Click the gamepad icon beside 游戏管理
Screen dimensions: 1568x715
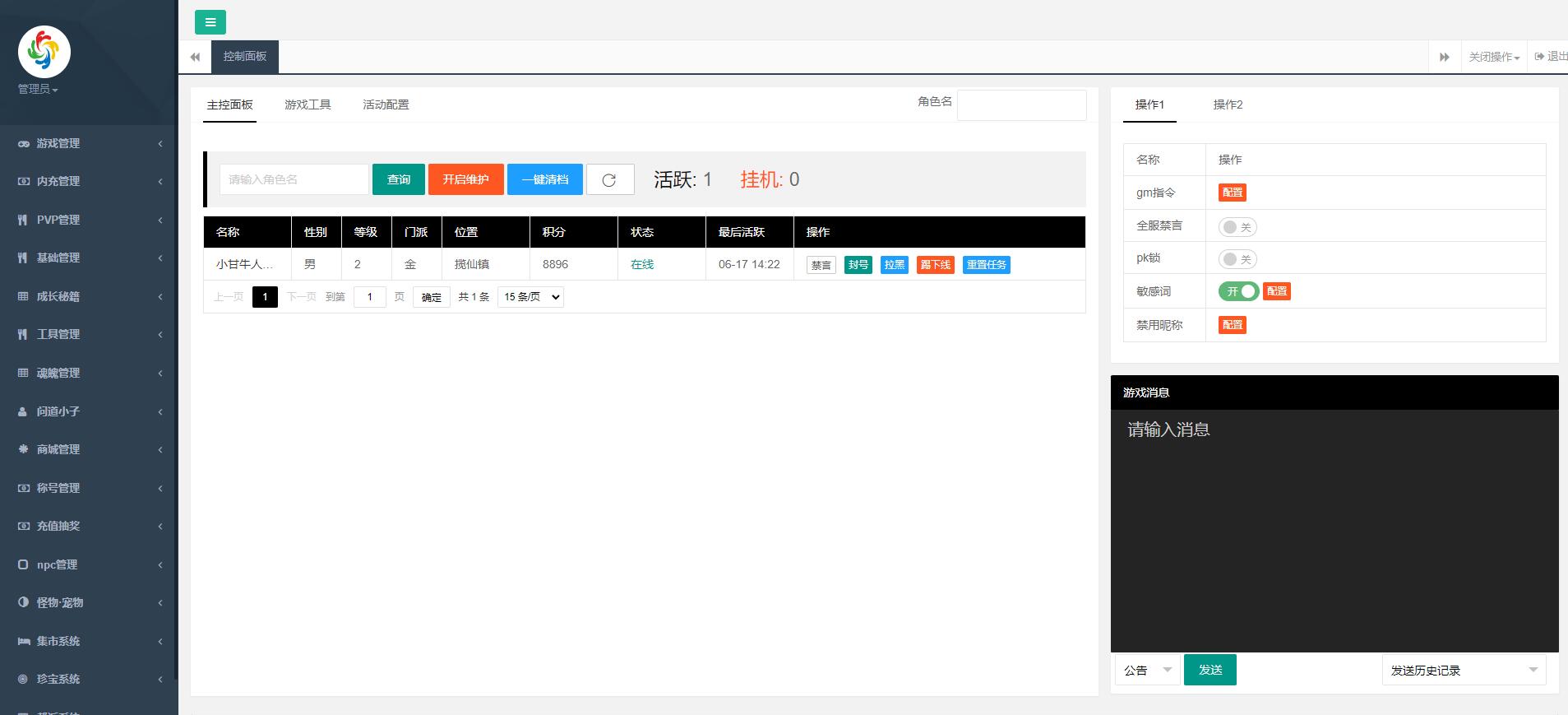point(23,143)
